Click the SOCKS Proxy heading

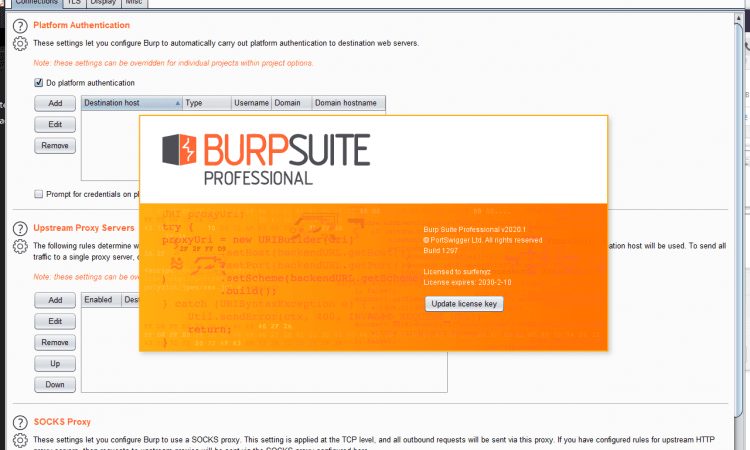pos(62,422)
